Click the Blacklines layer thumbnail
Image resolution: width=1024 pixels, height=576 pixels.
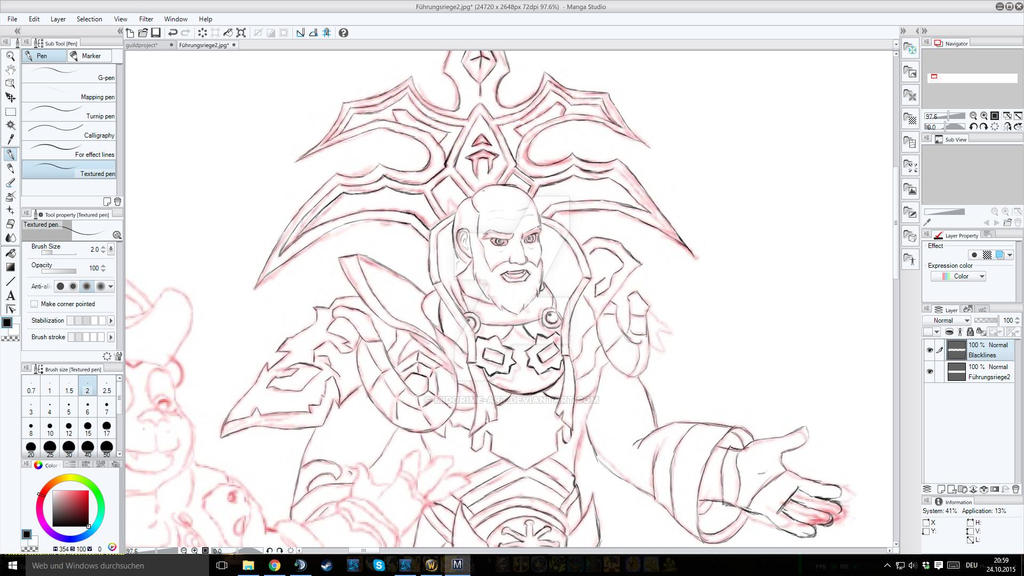[x=957, y=349]
